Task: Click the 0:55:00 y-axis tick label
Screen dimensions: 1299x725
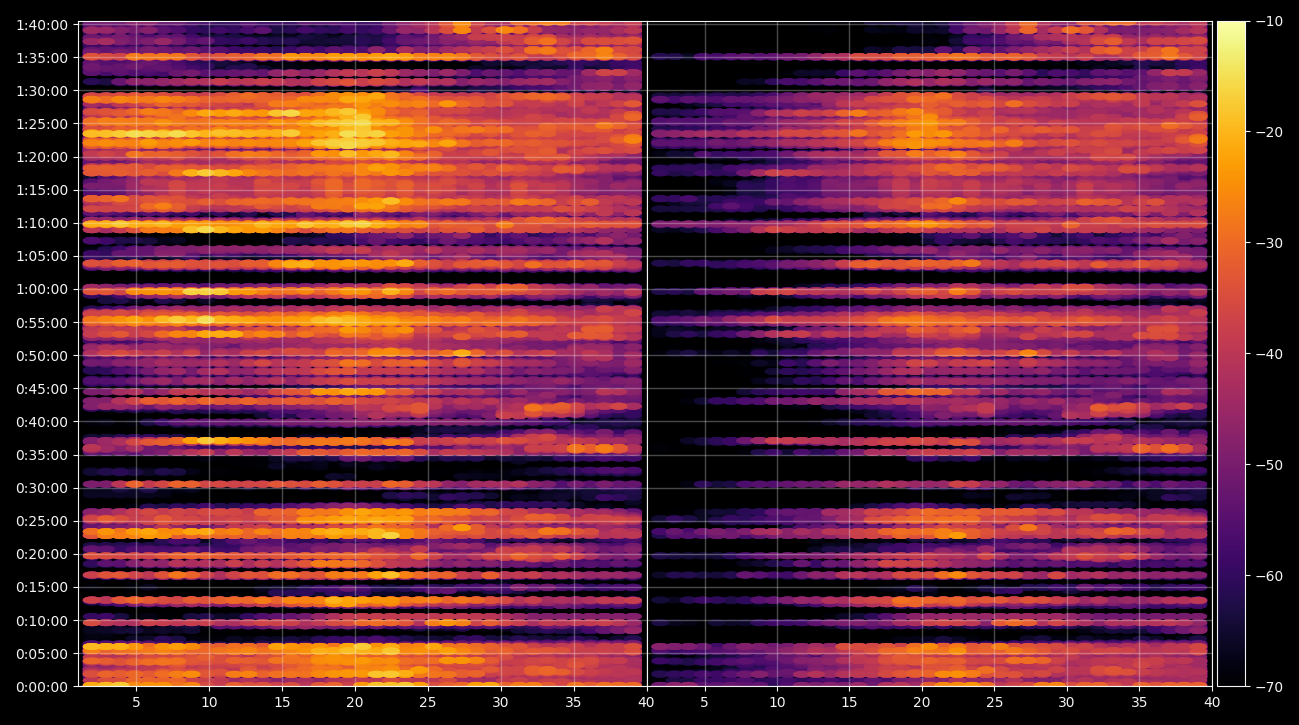Action: pos(43,323)
